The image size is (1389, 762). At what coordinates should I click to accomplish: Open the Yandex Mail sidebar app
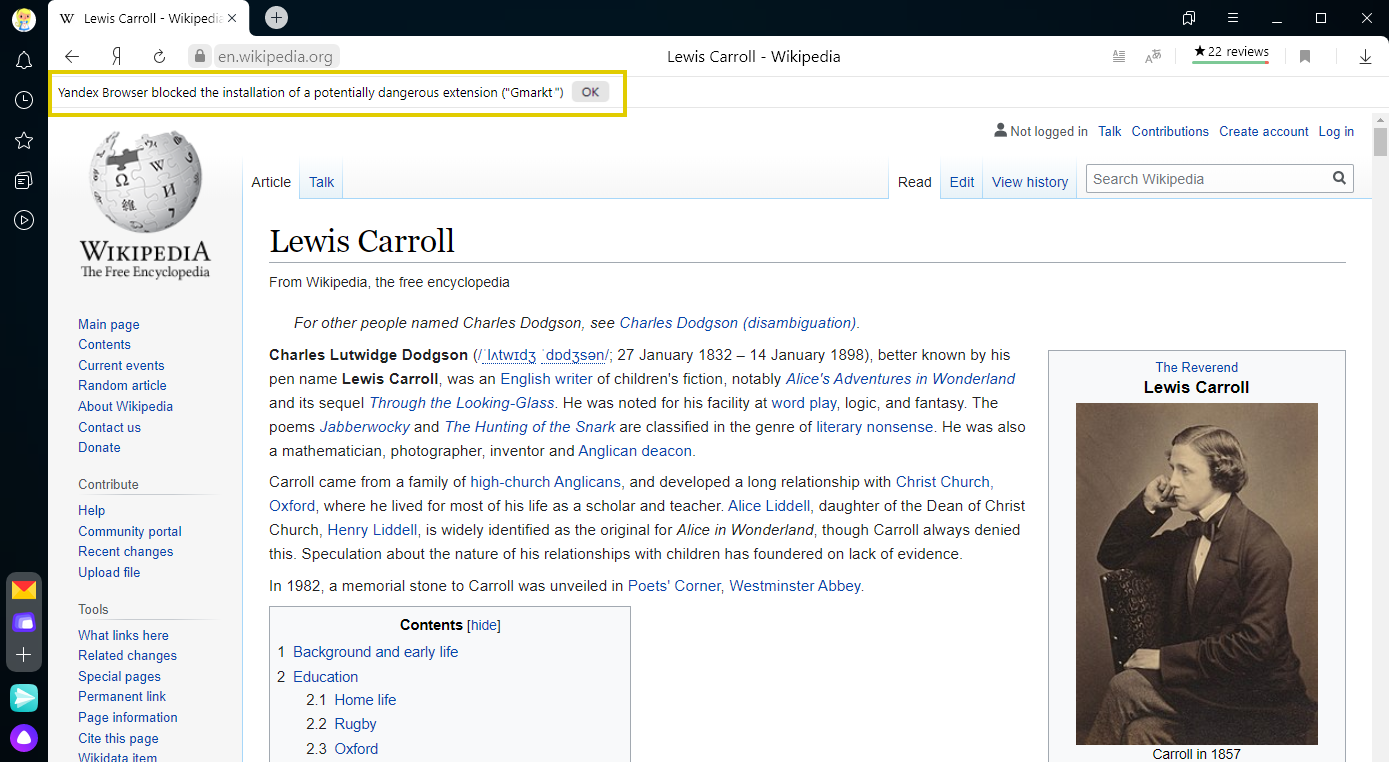(x=24, y=590)
